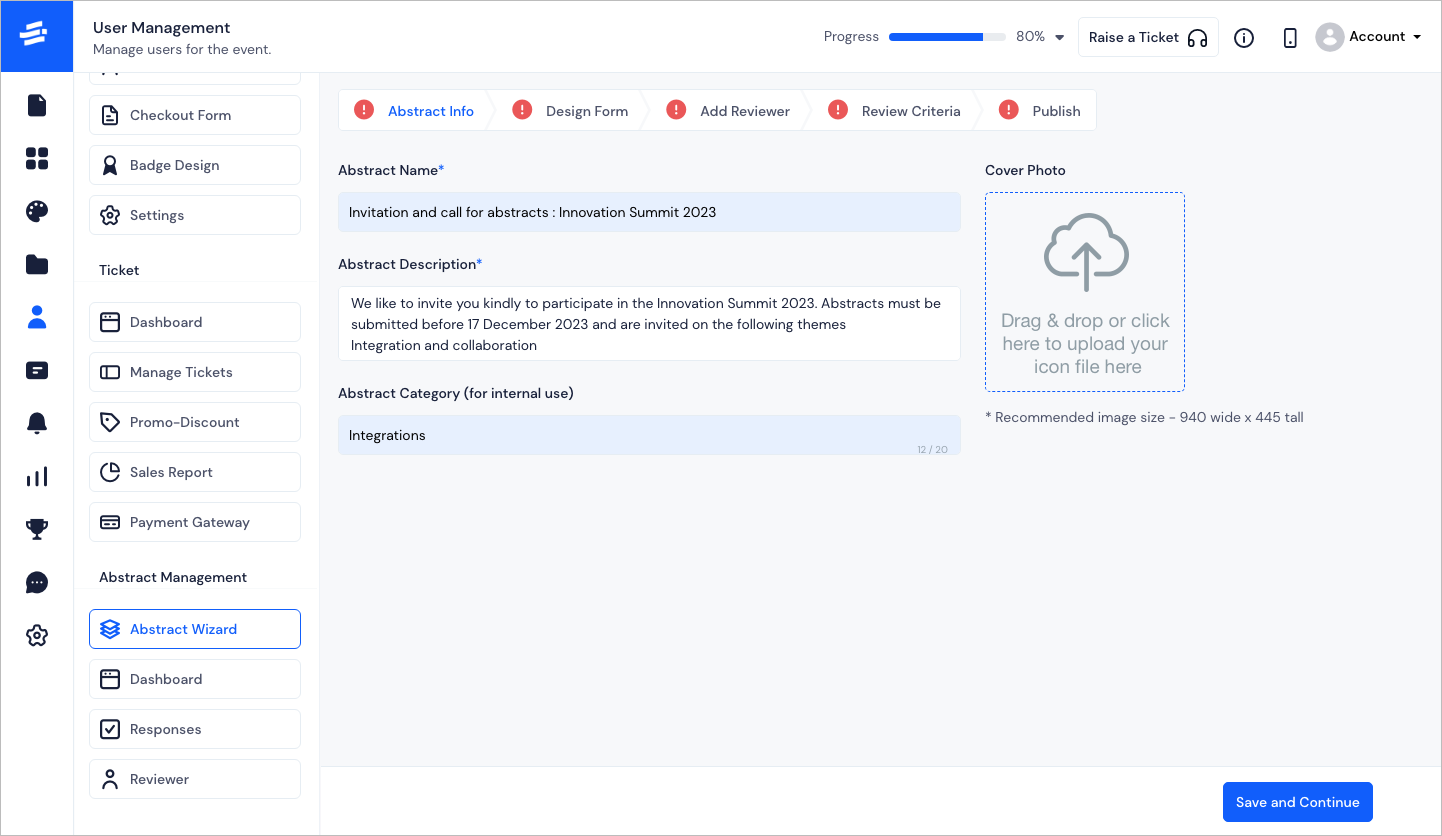Open the four-squares grid icon in left rail
The height and width of the screenshot is (836, 1442).
click(37, 158)
